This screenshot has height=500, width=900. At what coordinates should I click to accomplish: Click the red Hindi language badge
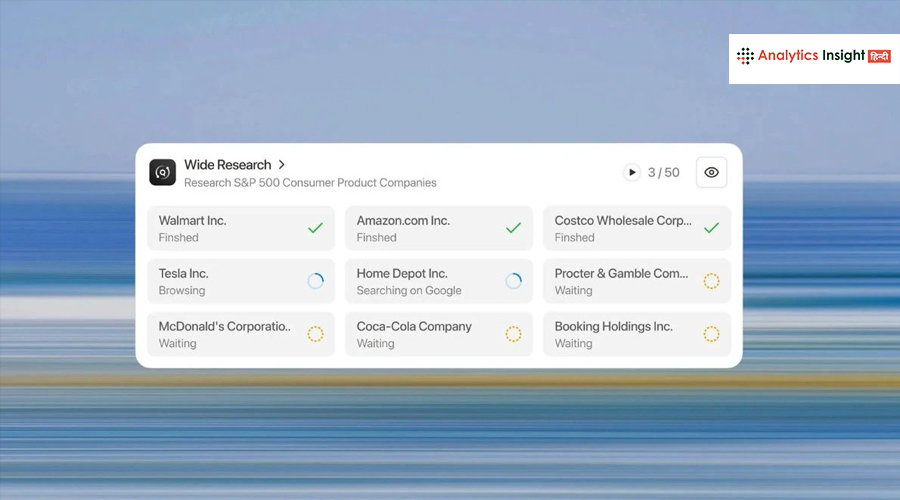point(879,56)
